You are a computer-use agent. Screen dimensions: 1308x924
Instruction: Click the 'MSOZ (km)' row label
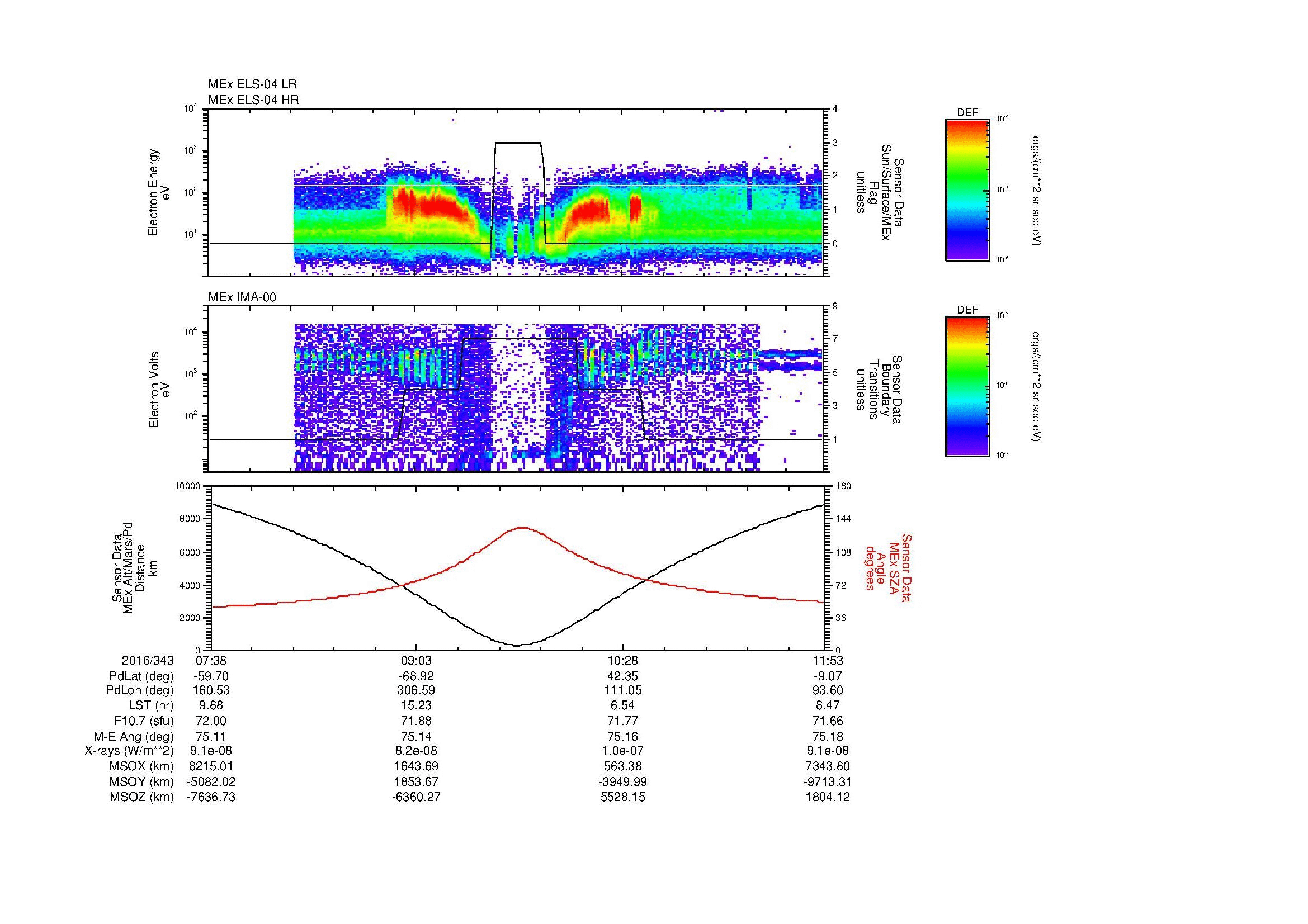point(141,797)
